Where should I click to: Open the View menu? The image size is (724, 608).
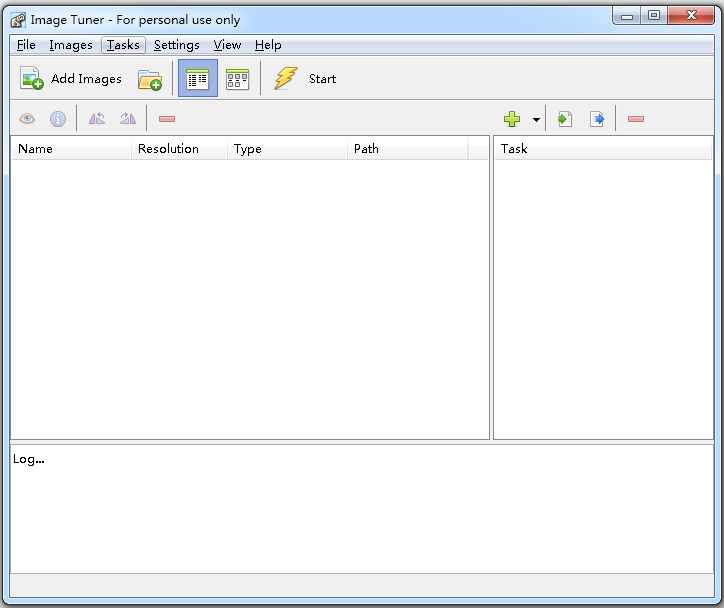click(227, 45)
